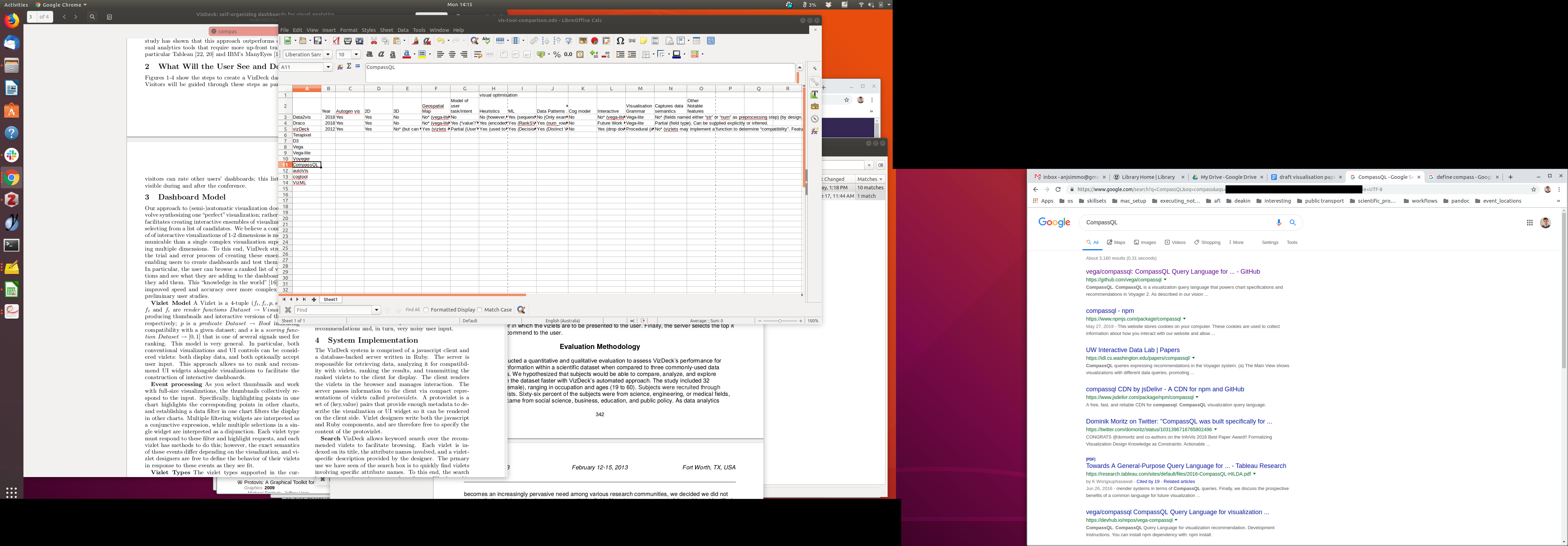
Task: Open the Special Character omega icon
Action: tap(620, 41)
